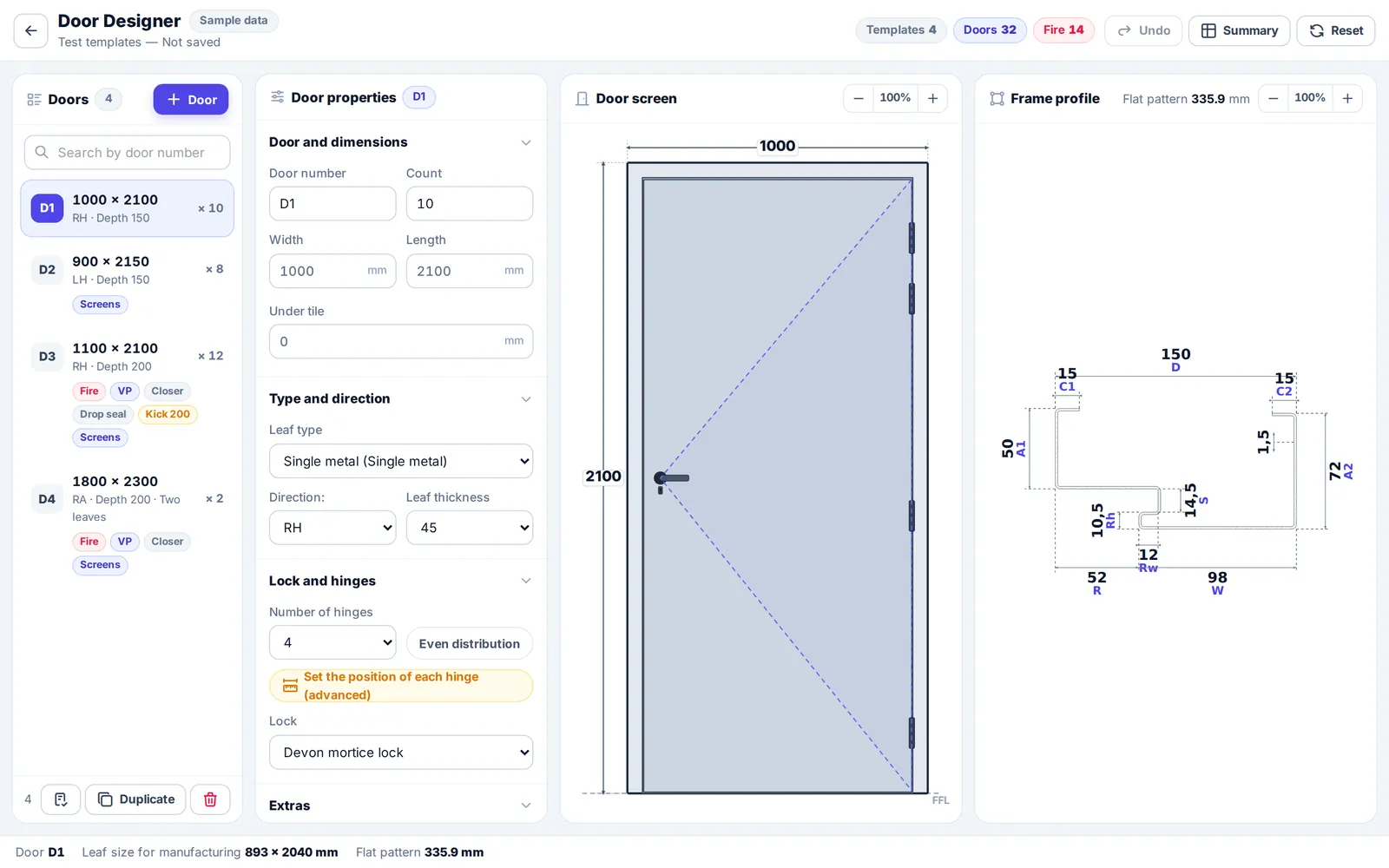The height and width of the screenshot is (868, 1389).
Task: Select door D2 900 × 2150
Action: pyautogui.click(x=128, y=282)
